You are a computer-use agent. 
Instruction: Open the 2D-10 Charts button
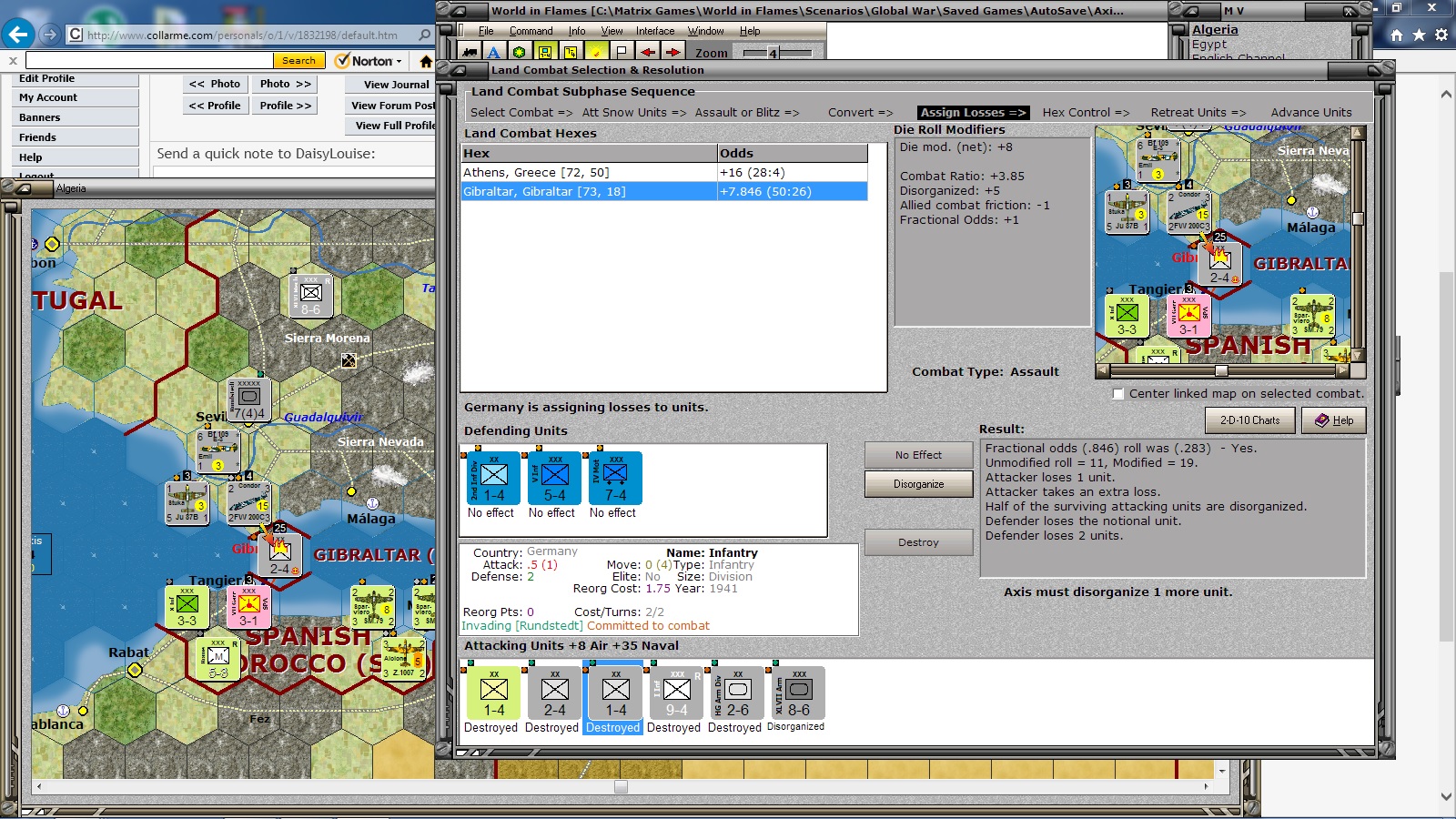coord(1249,420)
